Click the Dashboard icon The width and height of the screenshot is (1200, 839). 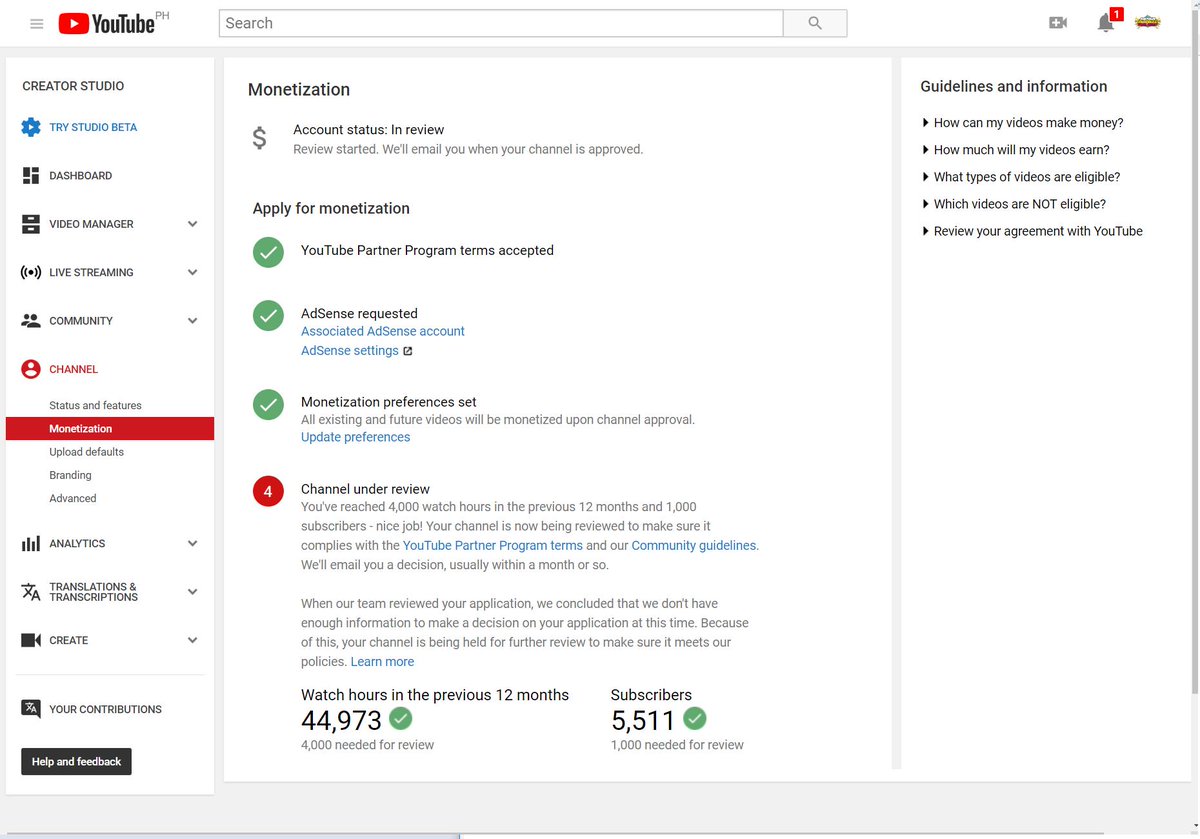pos(31,175)
